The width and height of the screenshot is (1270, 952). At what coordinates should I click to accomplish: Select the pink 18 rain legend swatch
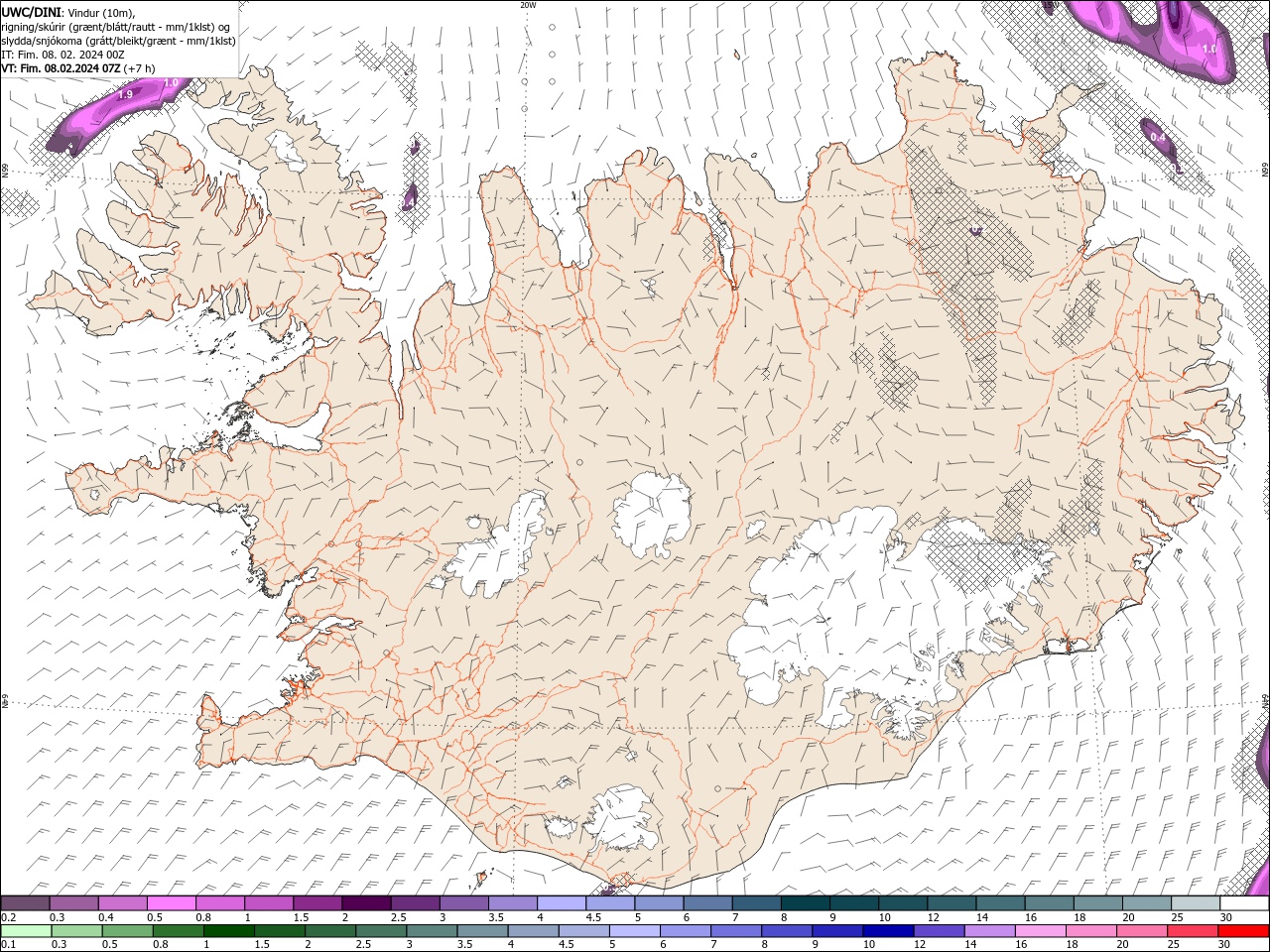pos(1090,931)
